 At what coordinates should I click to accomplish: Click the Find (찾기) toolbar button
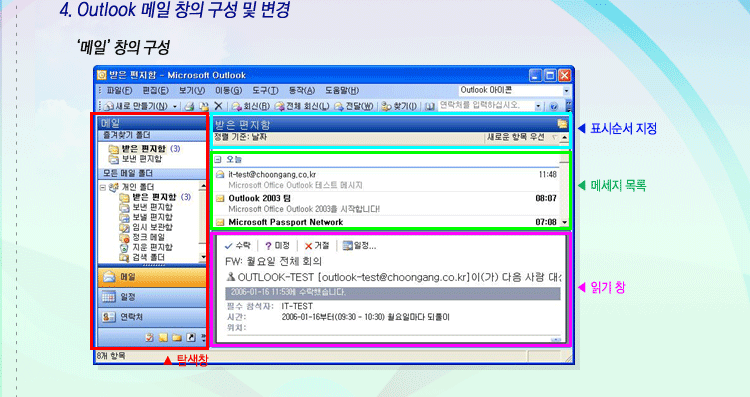click(x=399, y=106)
